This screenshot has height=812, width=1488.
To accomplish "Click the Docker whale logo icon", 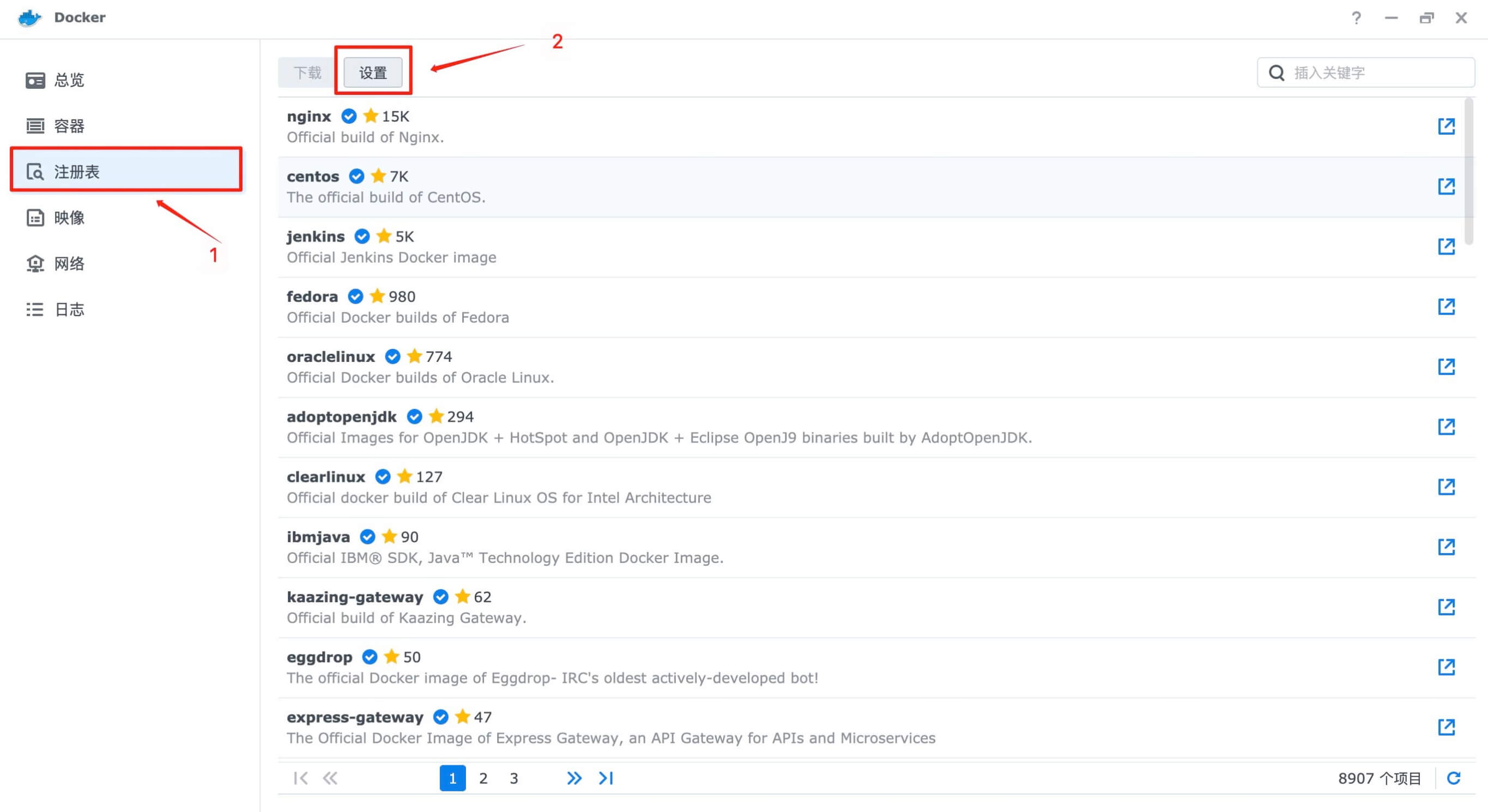I will coord(29,17).
